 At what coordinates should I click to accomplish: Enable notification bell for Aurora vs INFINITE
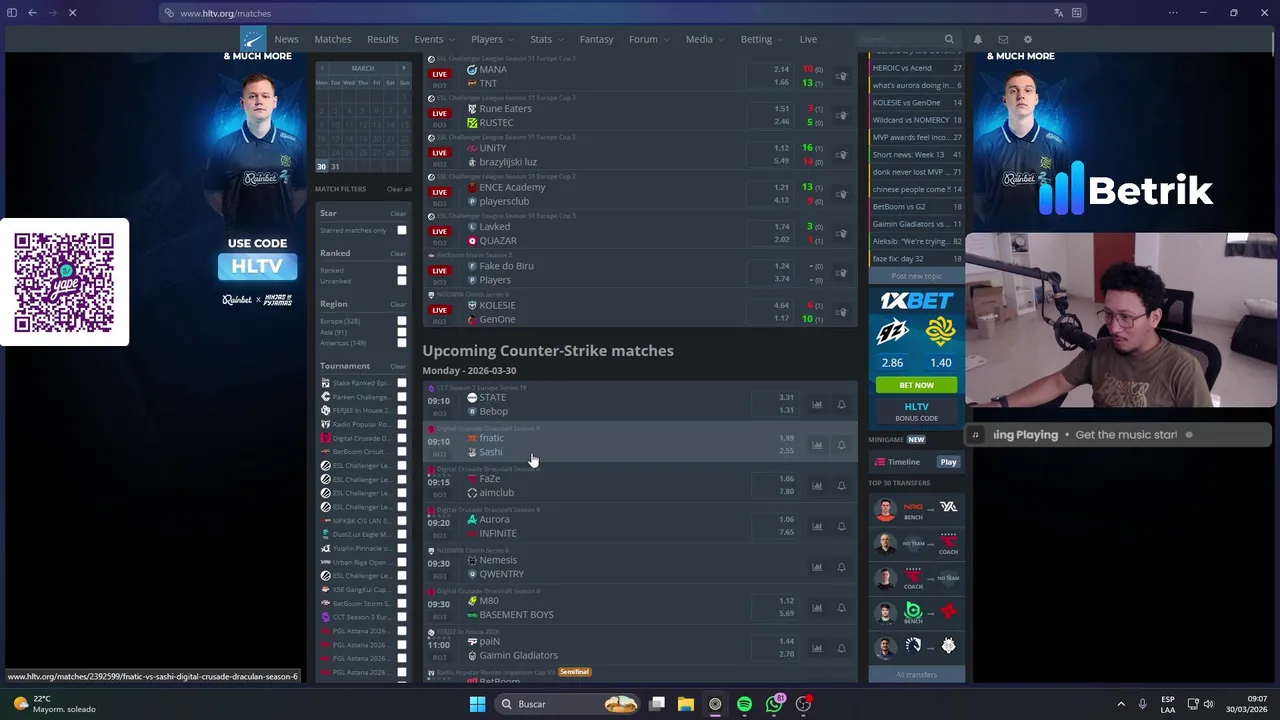(x=841, y=526)
